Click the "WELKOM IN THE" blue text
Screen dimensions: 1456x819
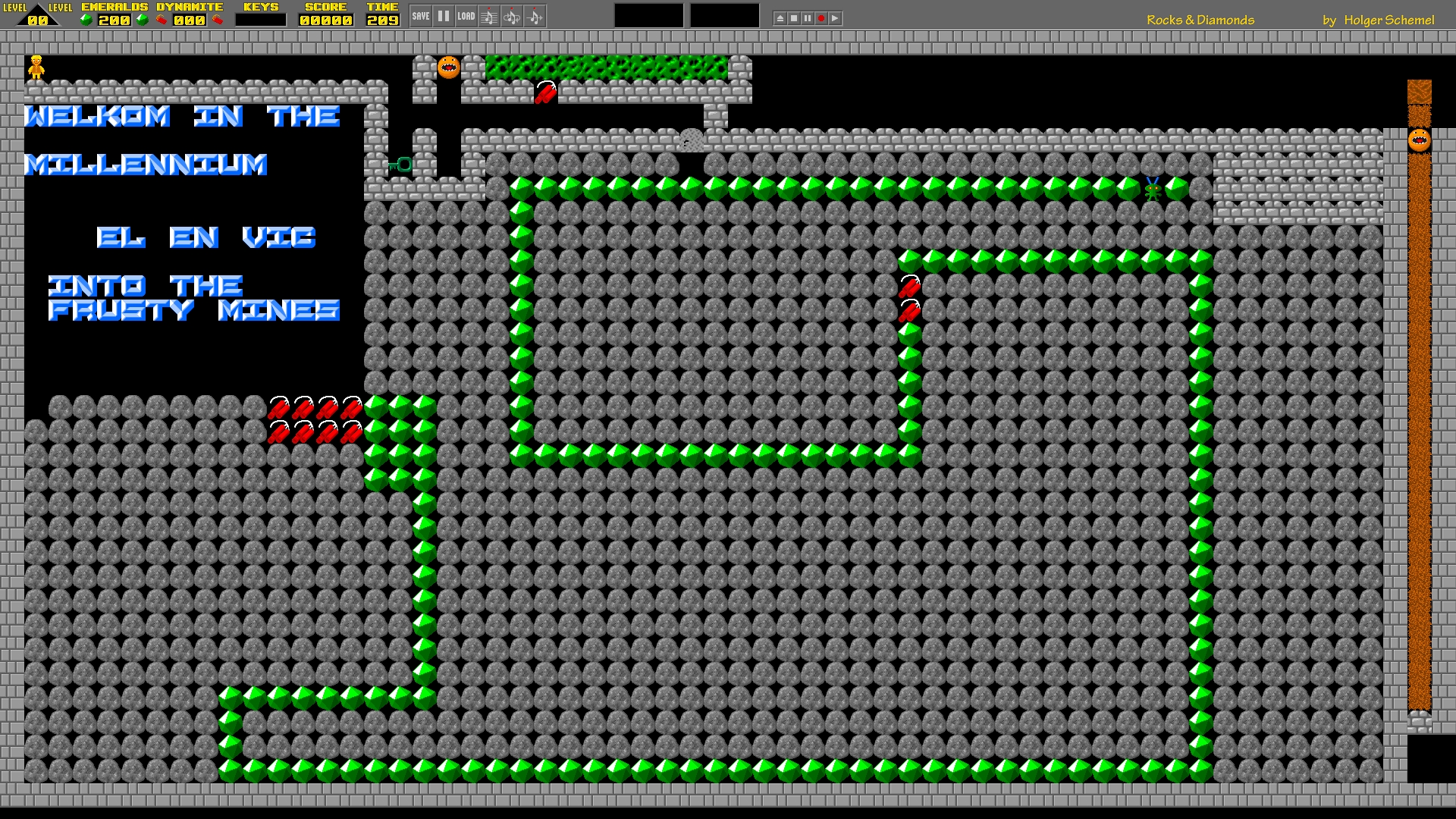[182, 116]
